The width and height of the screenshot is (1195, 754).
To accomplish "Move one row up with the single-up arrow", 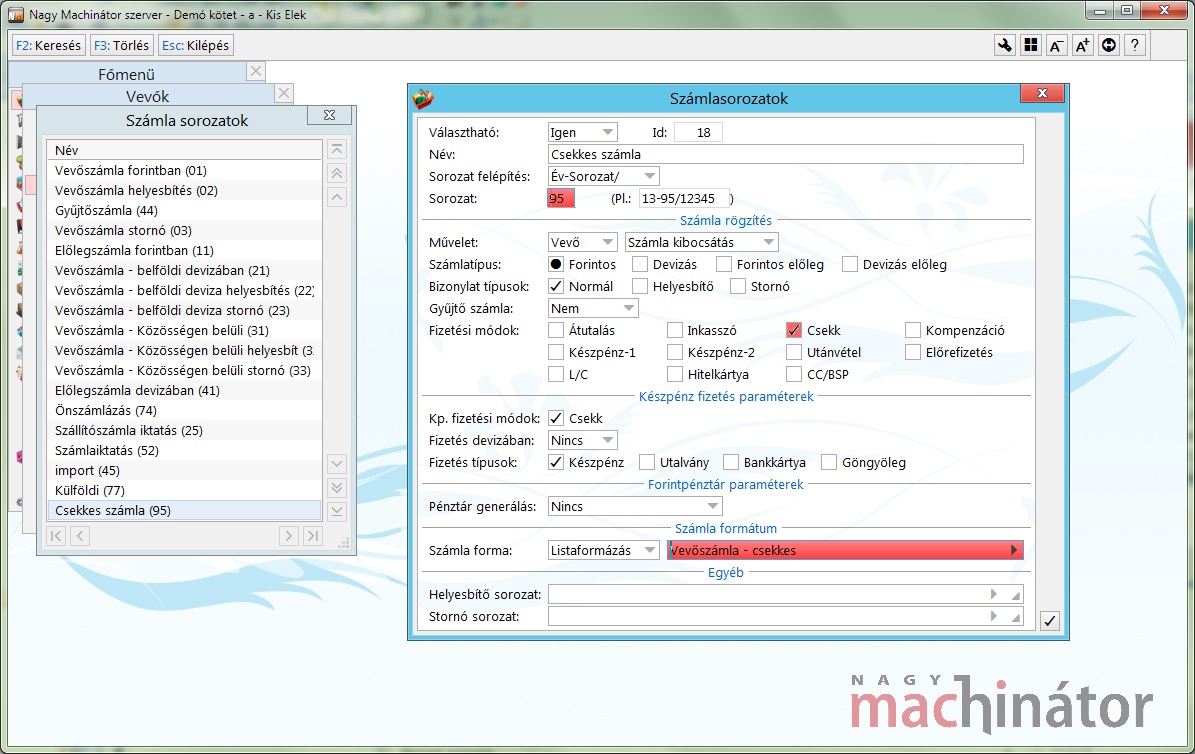I will pyautogui.click(x=337, y=197).
